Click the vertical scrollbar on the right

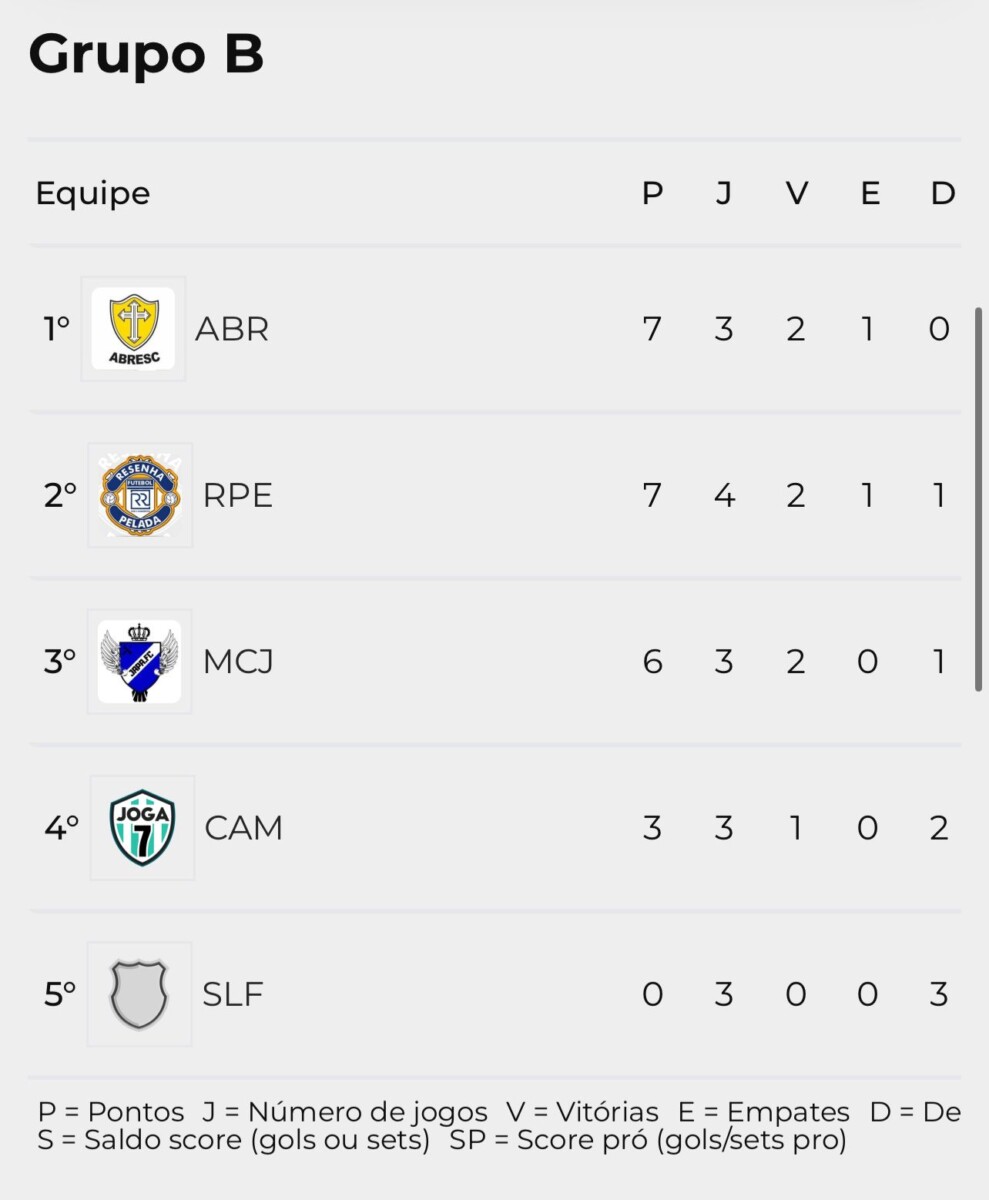pos(979,499)
